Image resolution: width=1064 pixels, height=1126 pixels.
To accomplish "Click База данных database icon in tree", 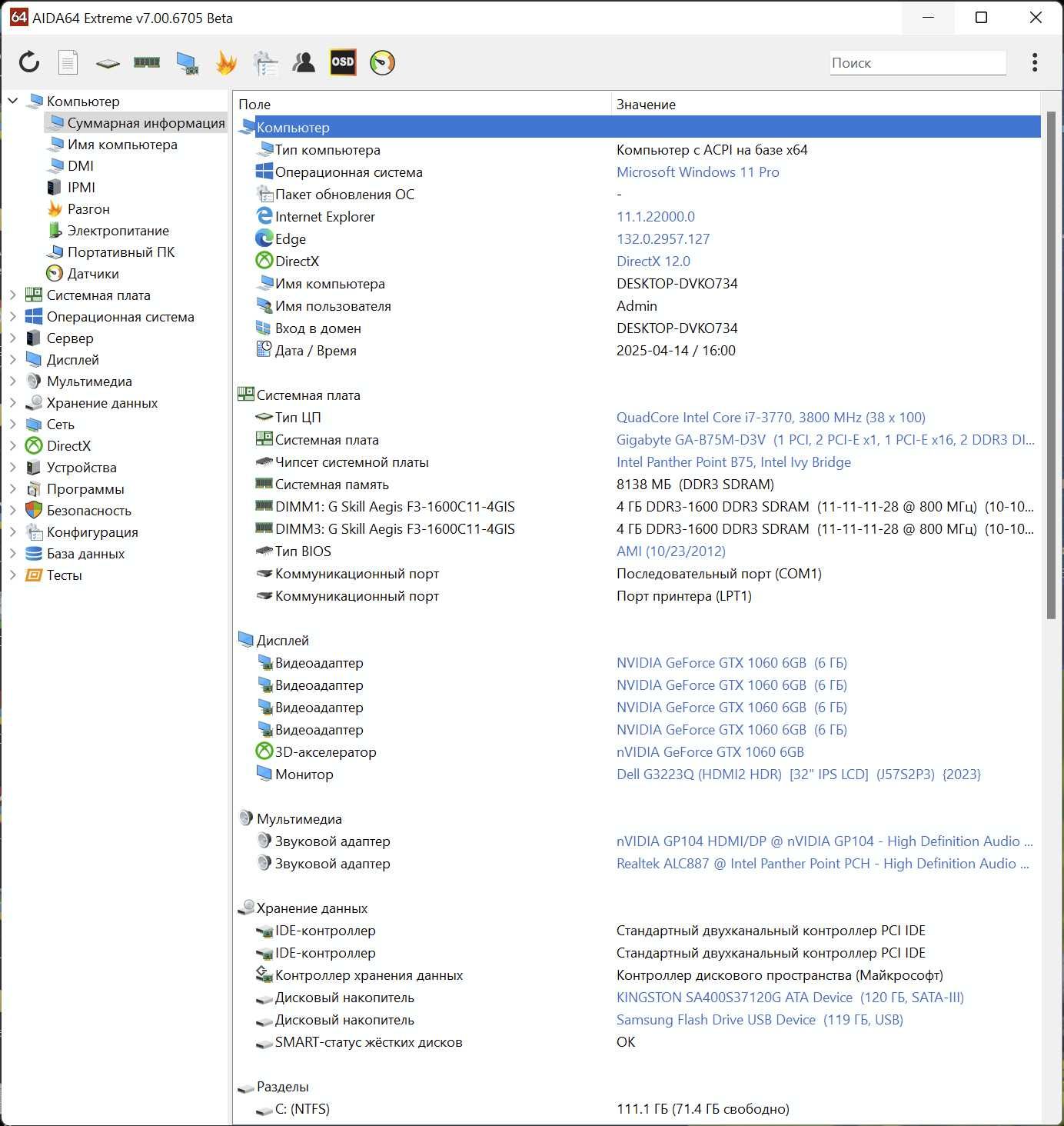I will [34, 553].
